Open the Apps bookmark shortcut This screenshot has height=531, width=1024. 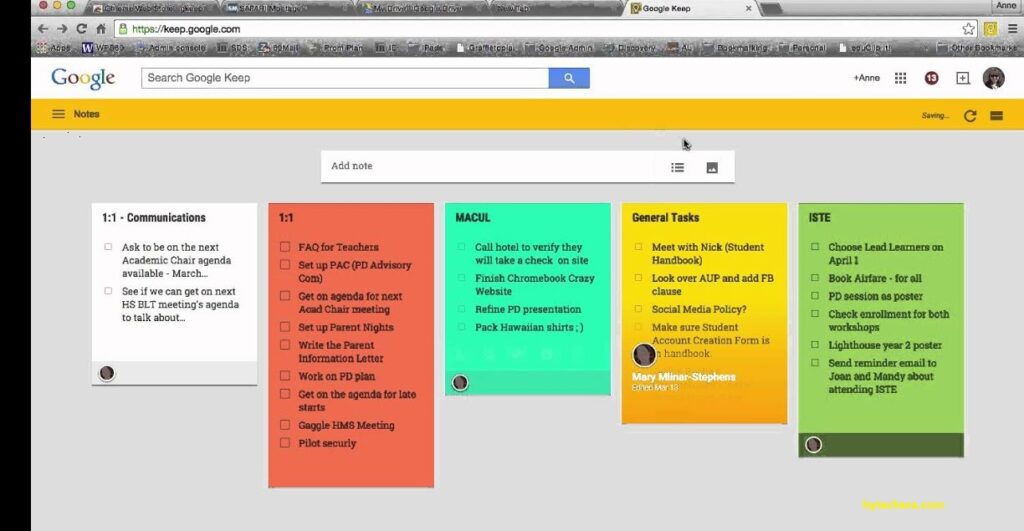click(54, 48)
